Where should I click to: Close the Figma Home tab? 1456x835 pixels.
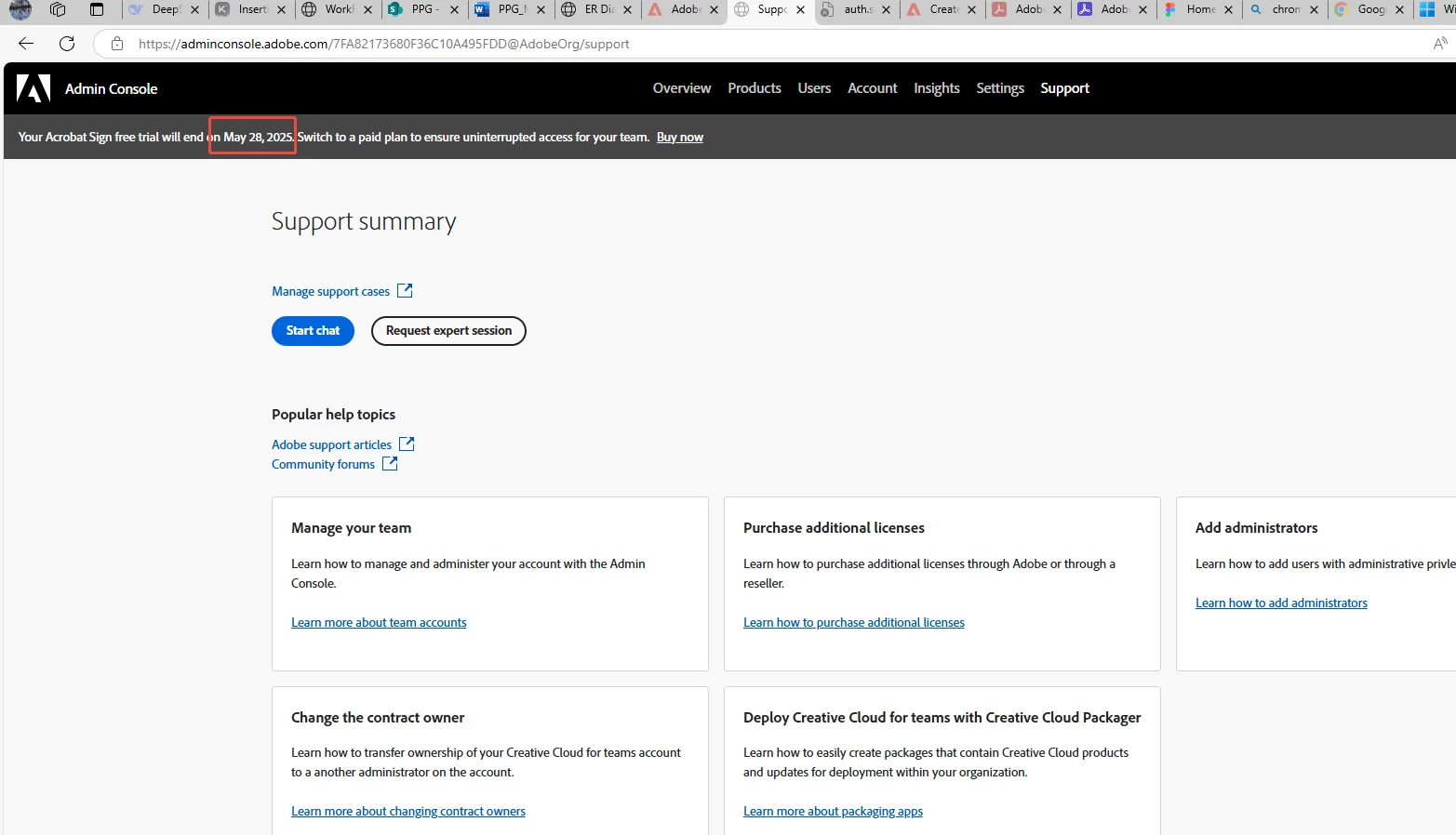click(1228, 9)
